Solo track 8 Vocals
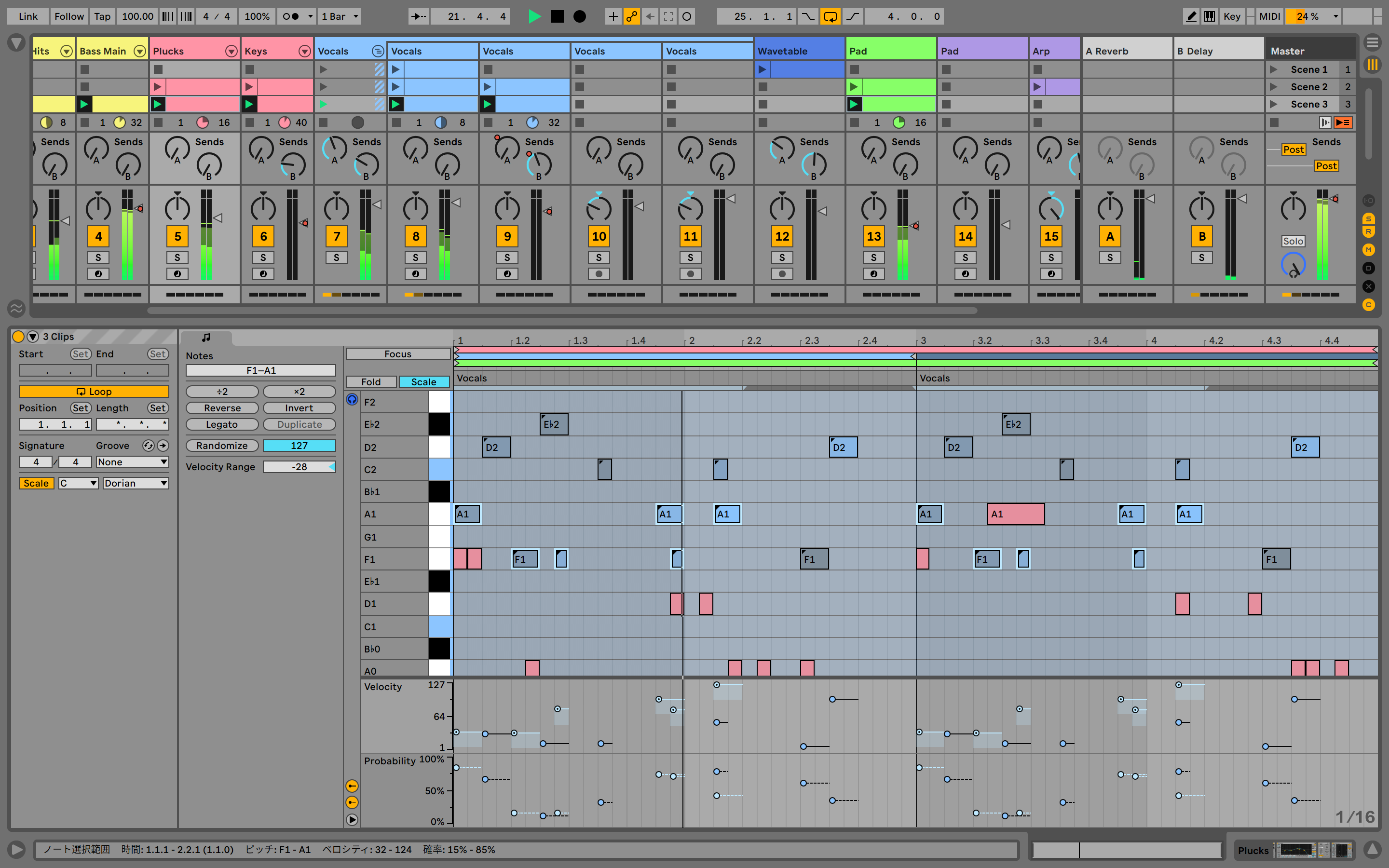 point(415,258)
